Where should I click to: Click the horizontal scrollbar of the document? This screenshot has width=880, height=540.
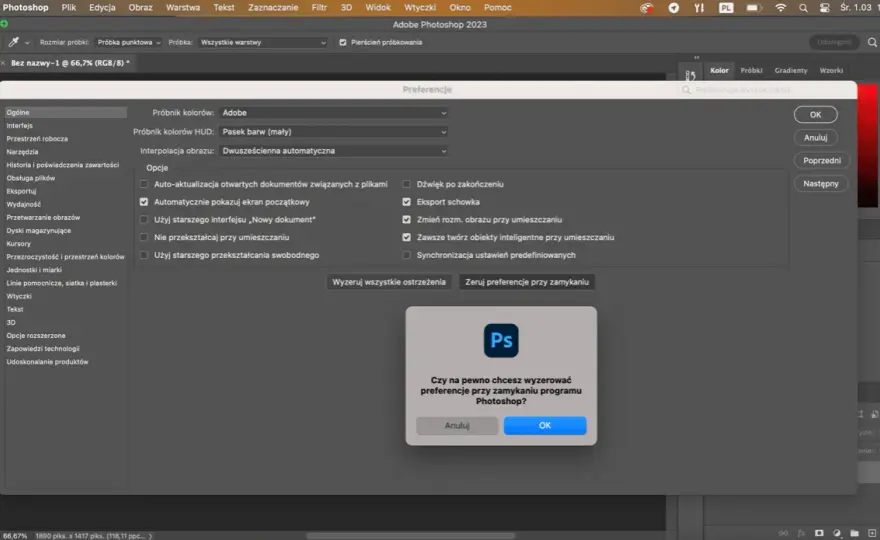411,536
